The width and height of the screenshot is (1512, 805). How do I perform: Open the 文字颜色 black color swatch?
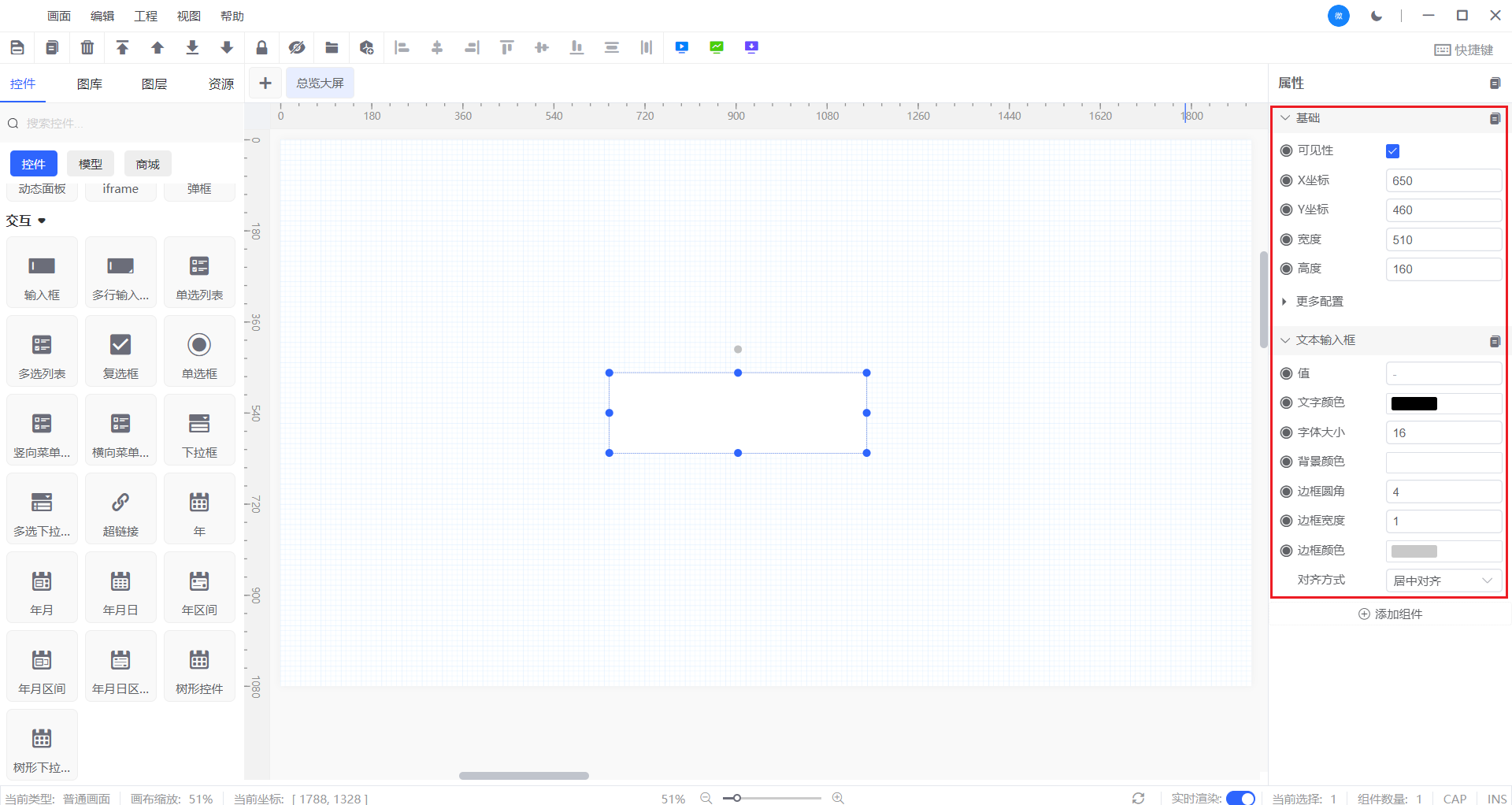pos(1414,403)
